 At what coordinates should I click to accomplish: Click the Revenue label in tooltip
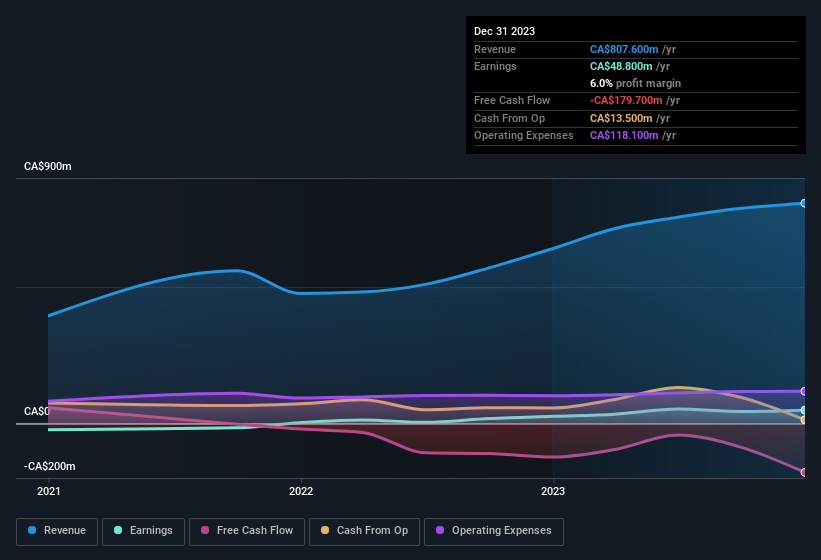click(x=495, y=49)
